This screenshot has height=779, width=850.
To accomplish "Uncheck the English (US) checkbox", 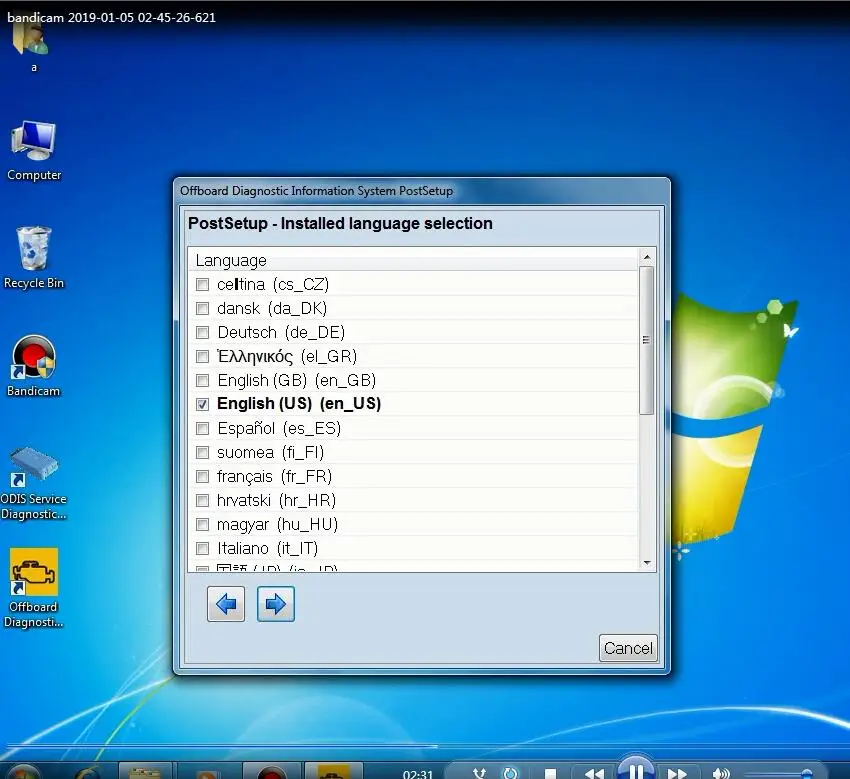I will [x=202, y=404].
